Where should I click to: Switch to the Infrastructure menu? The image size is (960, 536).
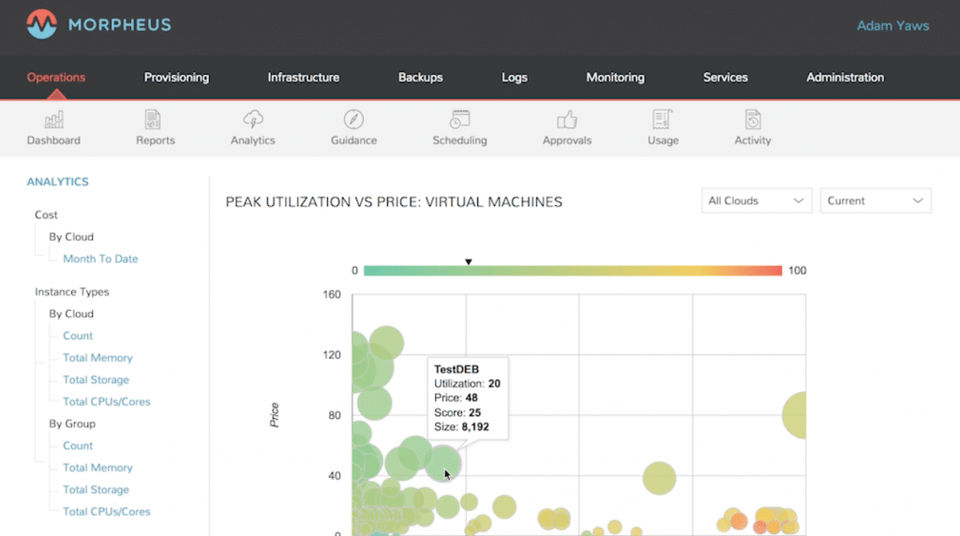click(x=303, y=77)
